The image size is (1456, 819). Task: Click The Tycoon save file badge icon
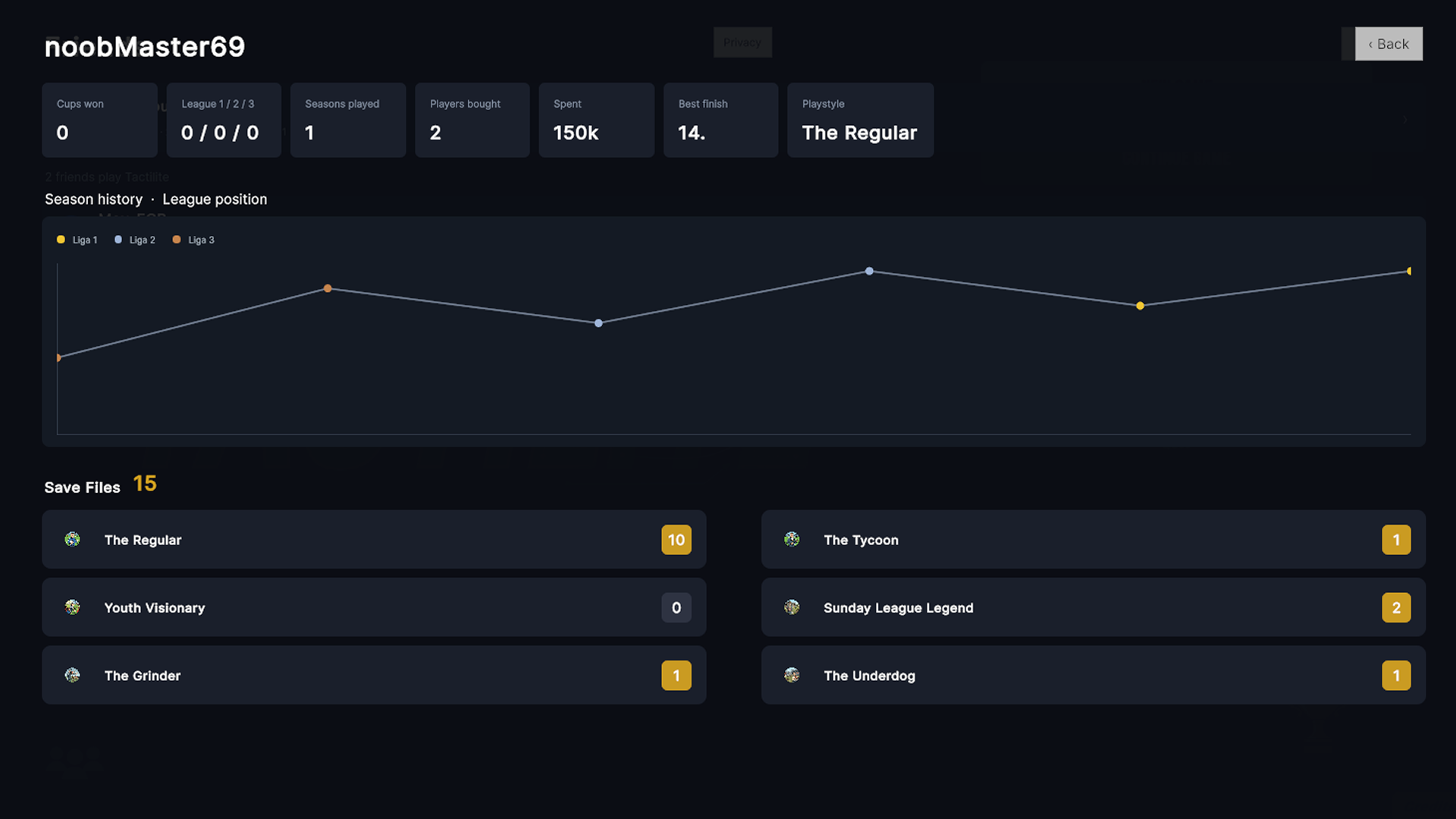[x=792, y=539]
